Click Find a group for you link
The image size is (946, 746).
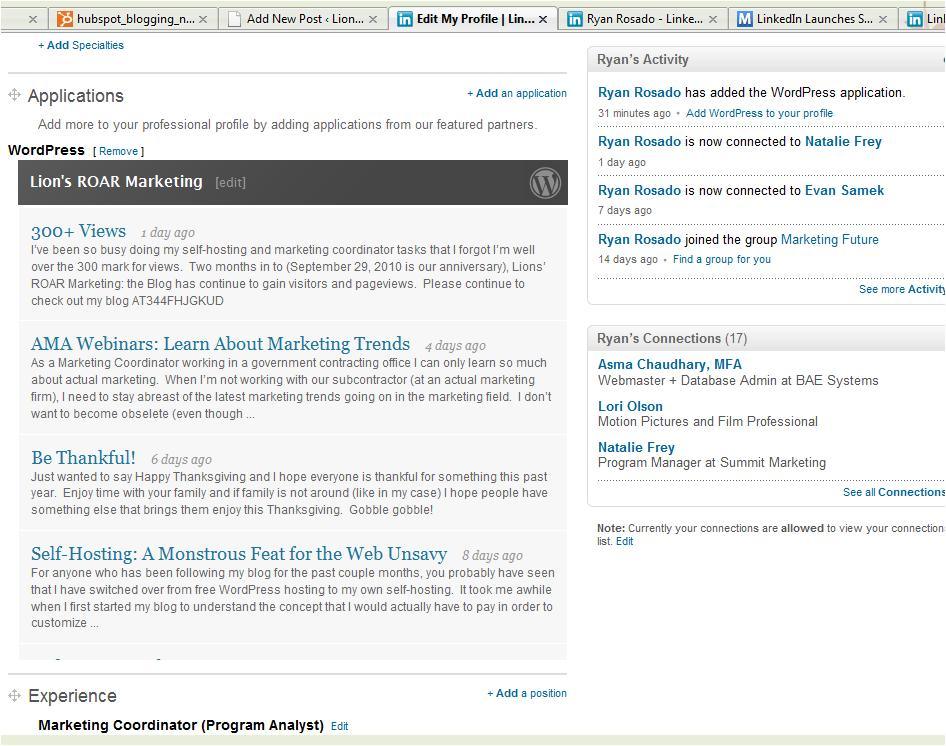tap(721, 259)
